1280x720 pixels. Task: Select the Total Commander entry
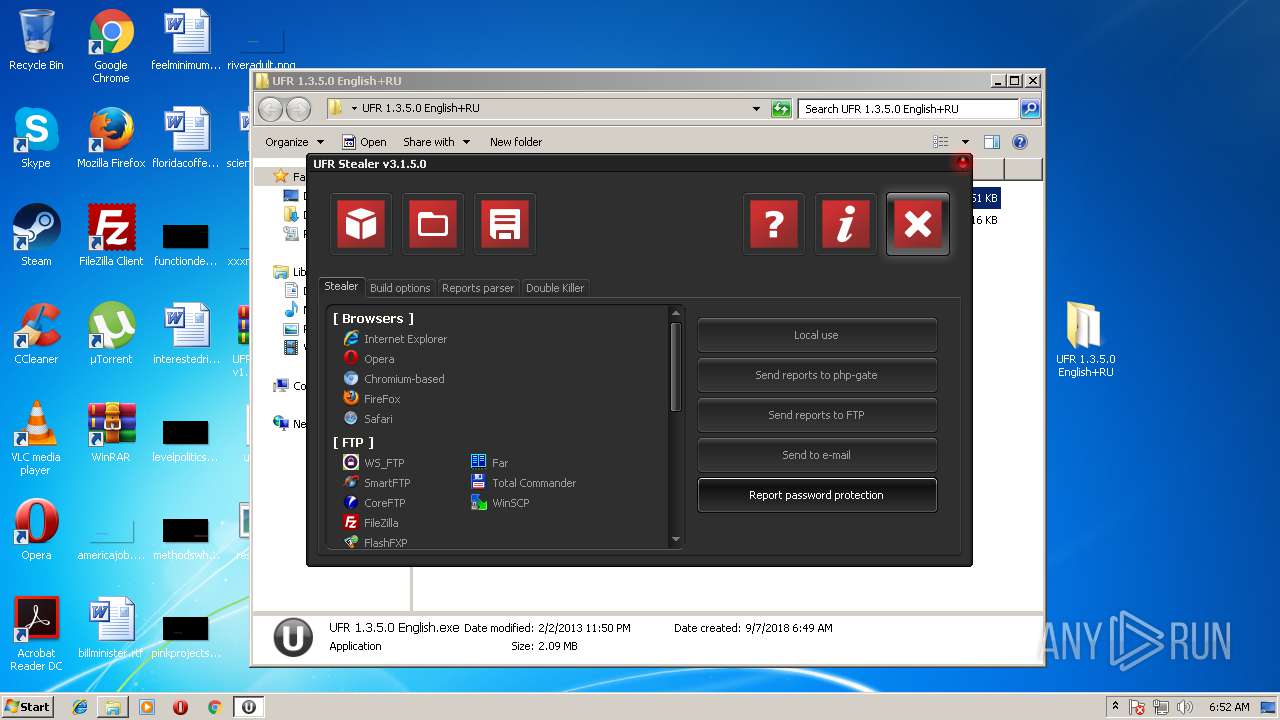coord(524,483)
